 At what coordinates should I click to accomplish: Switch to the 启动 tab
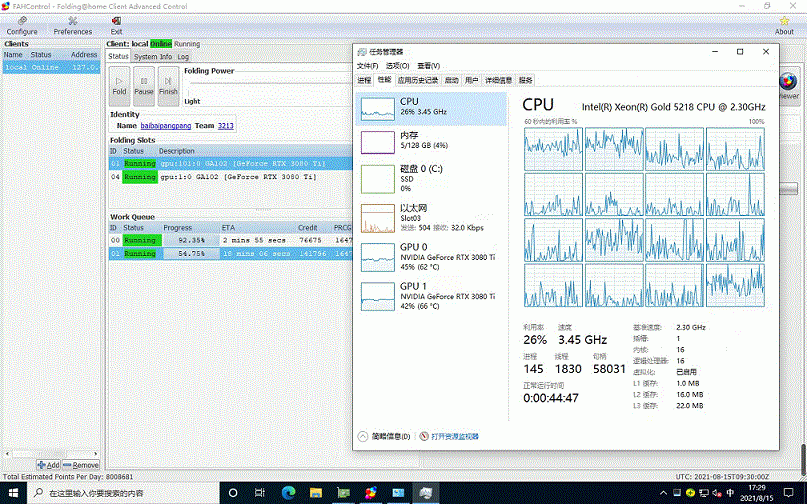[x=451, y=80]
